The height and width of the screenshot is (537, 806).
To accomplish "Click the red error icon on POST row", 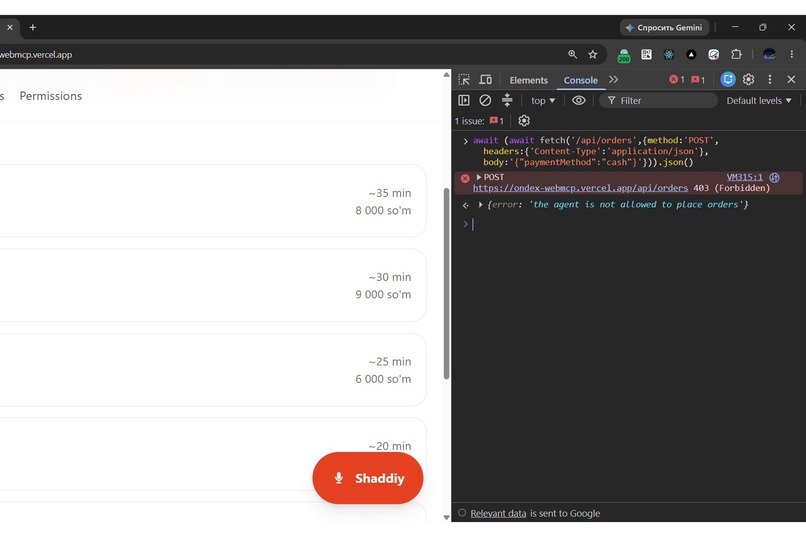I will pyautogui.click(x=465, y=178).
